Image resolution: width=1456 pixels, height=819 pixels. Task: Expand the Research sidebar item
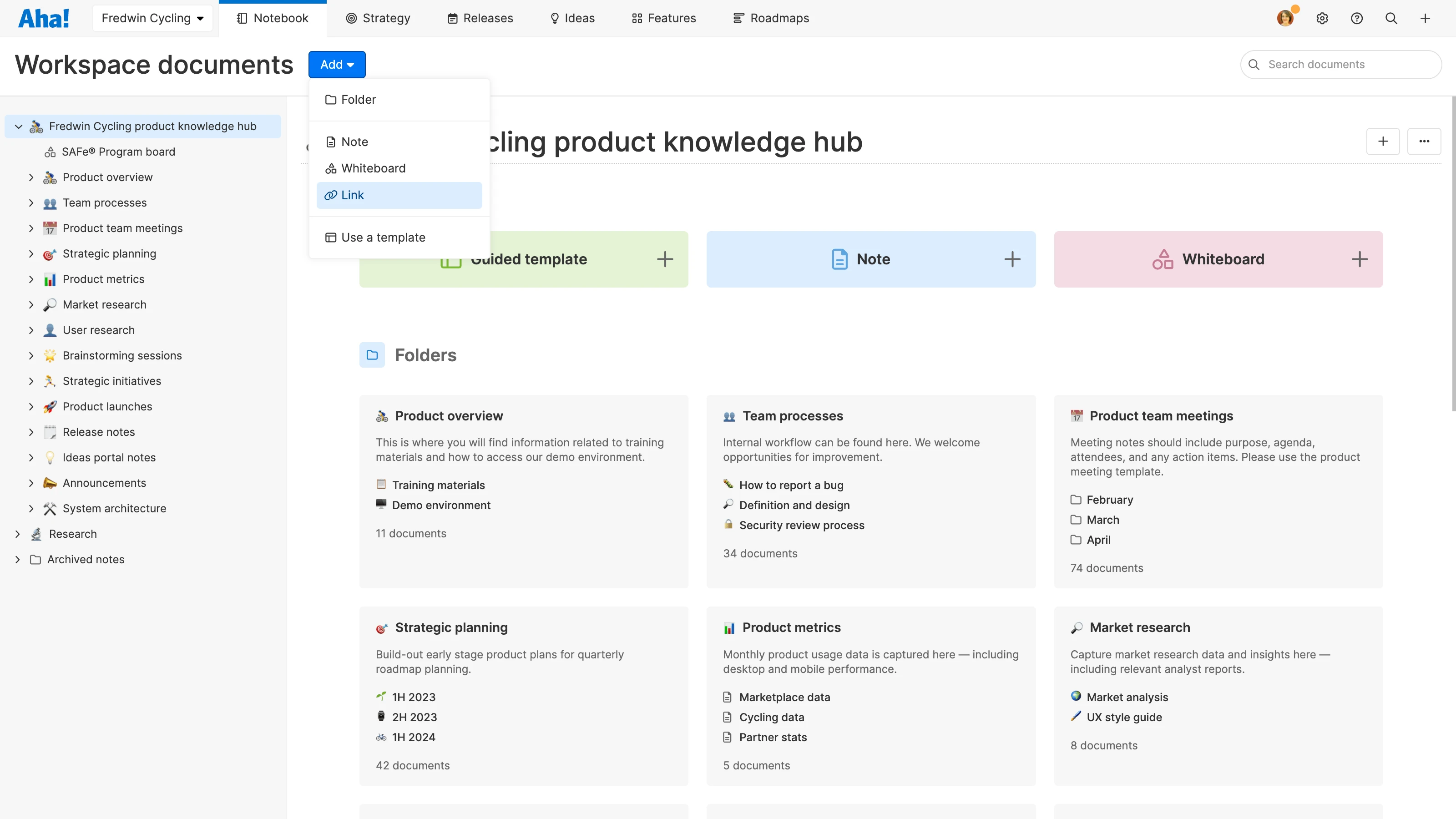pos(18,534)
